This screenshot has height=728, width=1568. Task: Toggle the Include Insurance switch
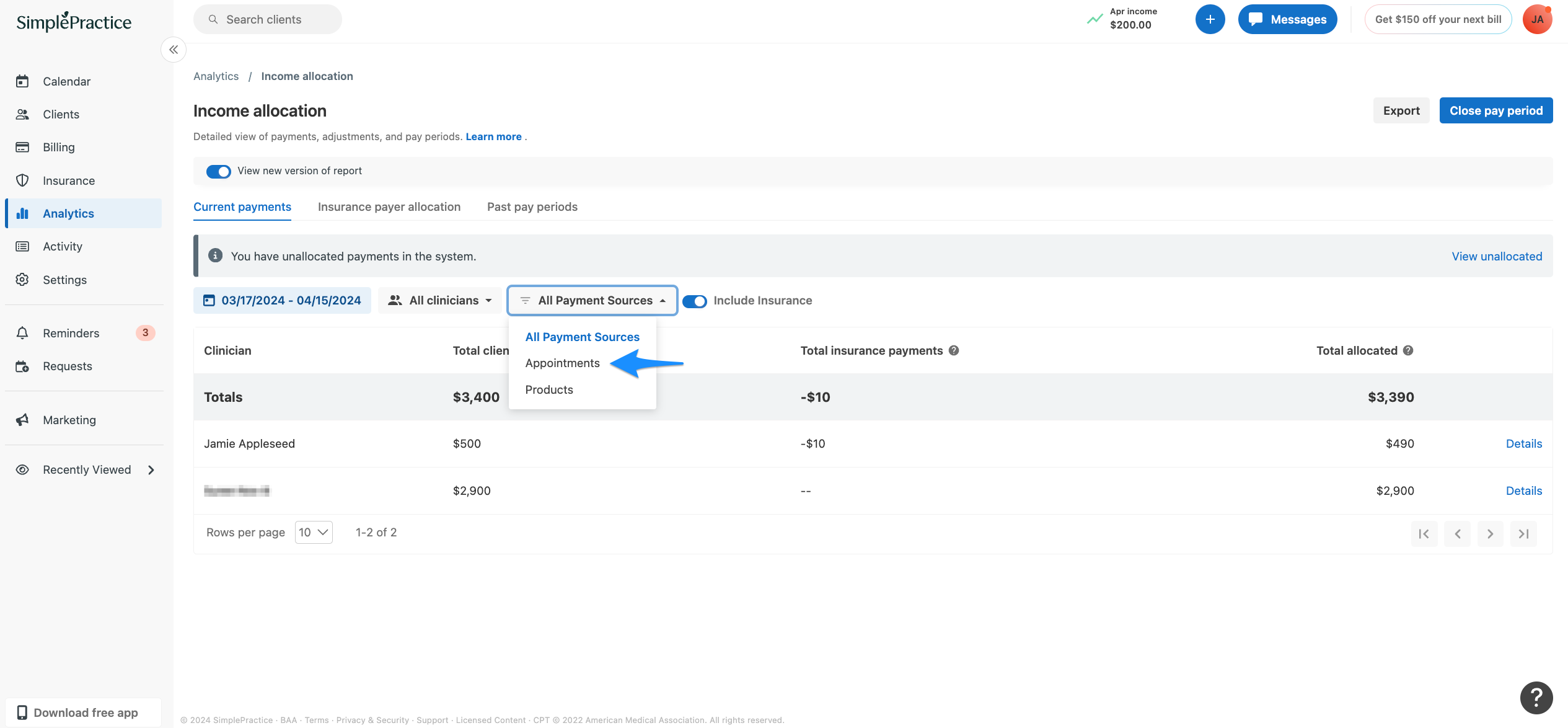694,301
